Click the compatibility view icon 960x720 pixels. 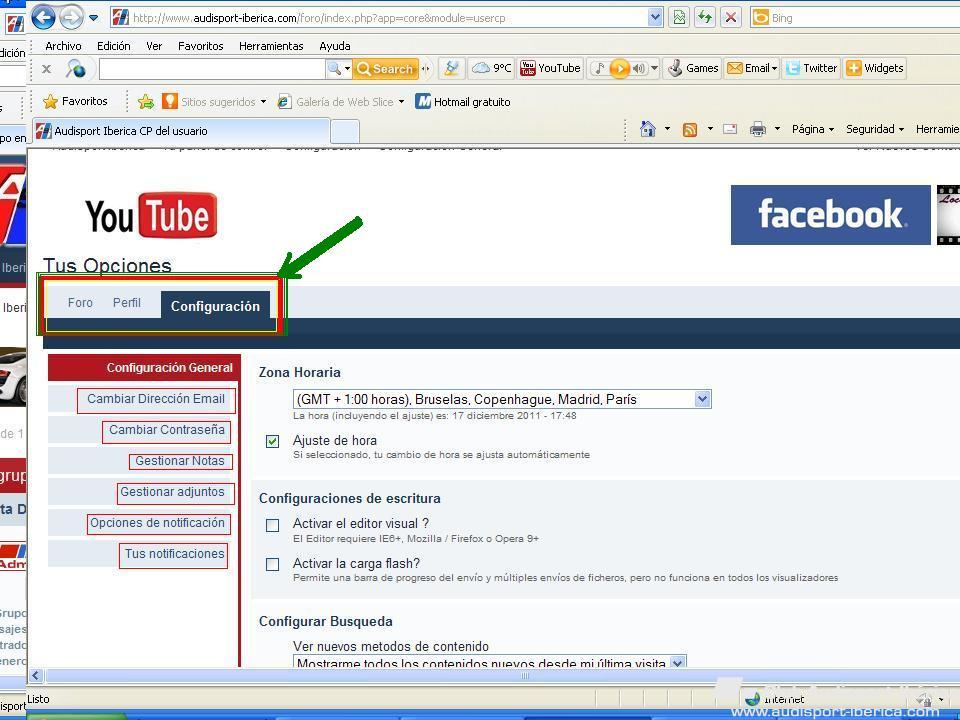pyautogui.click(x=679, y=18)
